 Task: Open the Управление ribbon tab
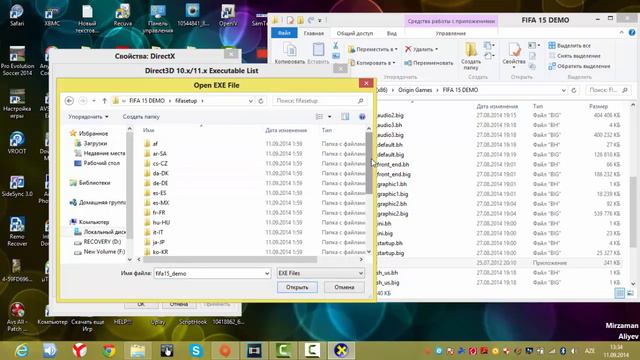click(451, 33)
